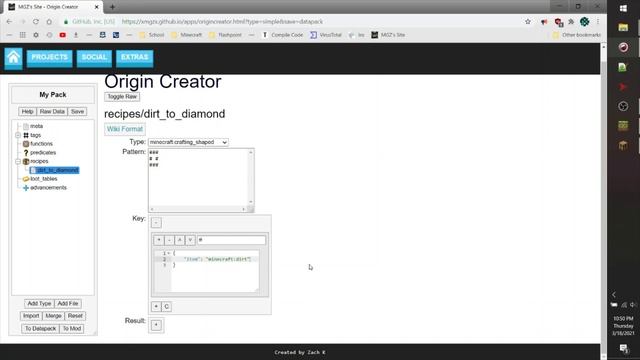Open the PROJECTS menu

49,58
